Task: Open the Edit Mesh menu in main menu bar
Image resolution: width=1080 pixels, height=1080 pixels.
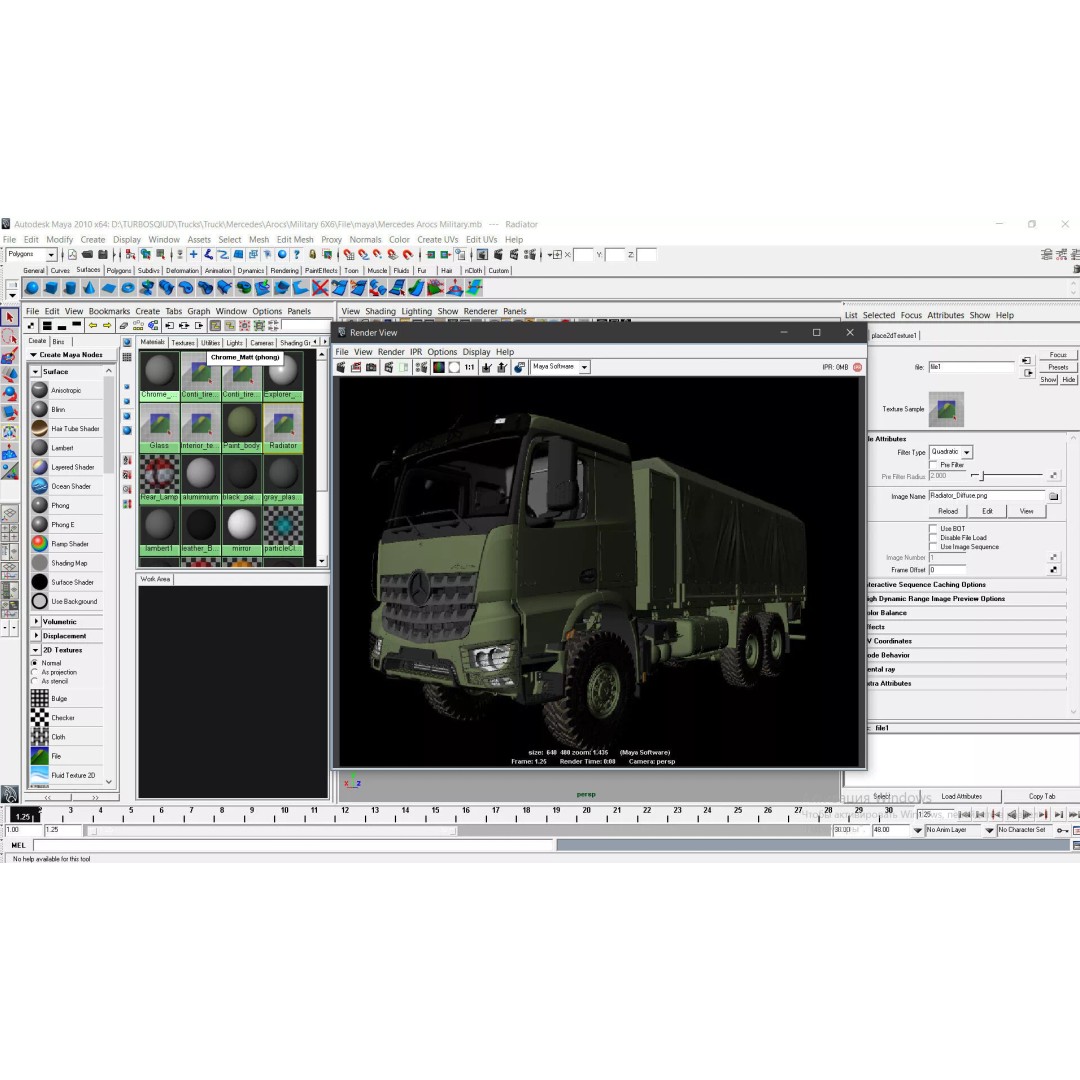Action: (295, 240)
